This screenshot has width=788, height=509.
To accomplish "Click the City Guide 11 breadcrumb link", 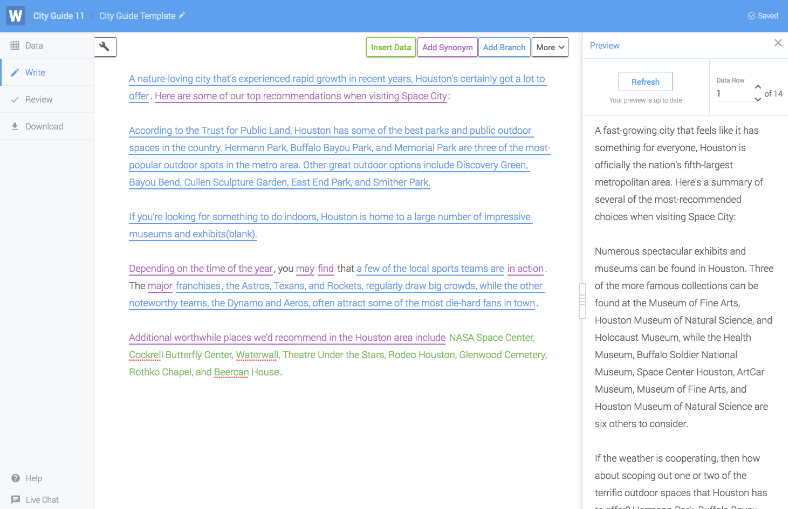I will click(58, 16).
